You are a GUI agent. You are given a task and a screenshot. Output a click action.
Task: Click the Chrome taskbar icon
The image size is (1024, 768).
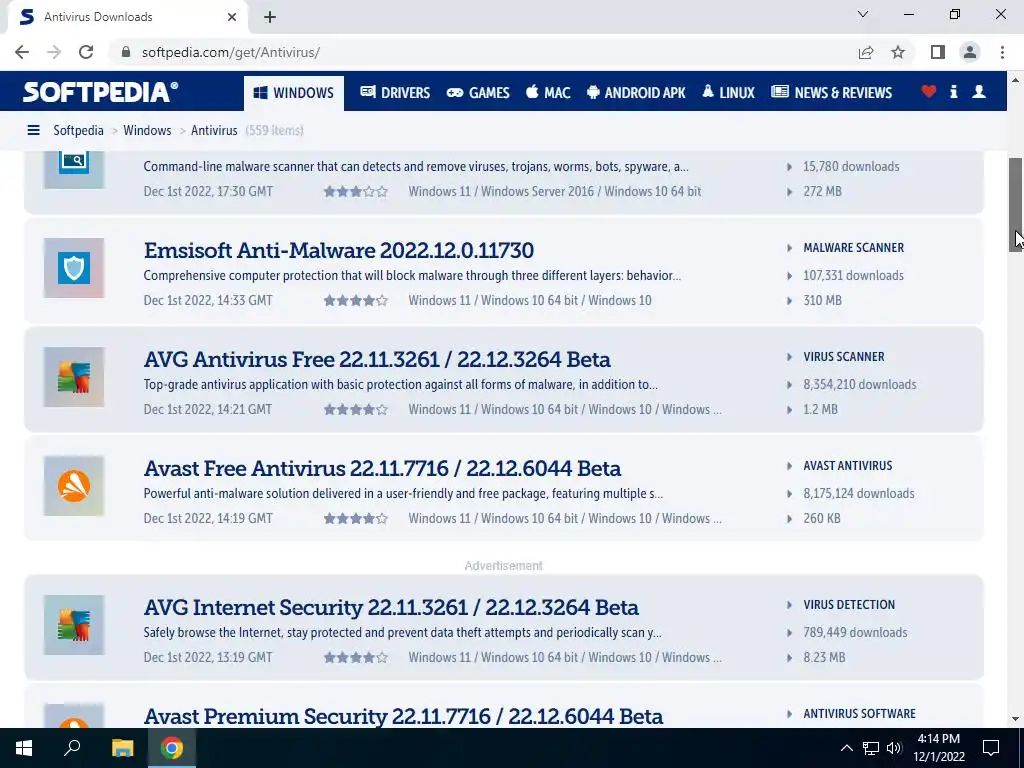(x=172, y=748)
